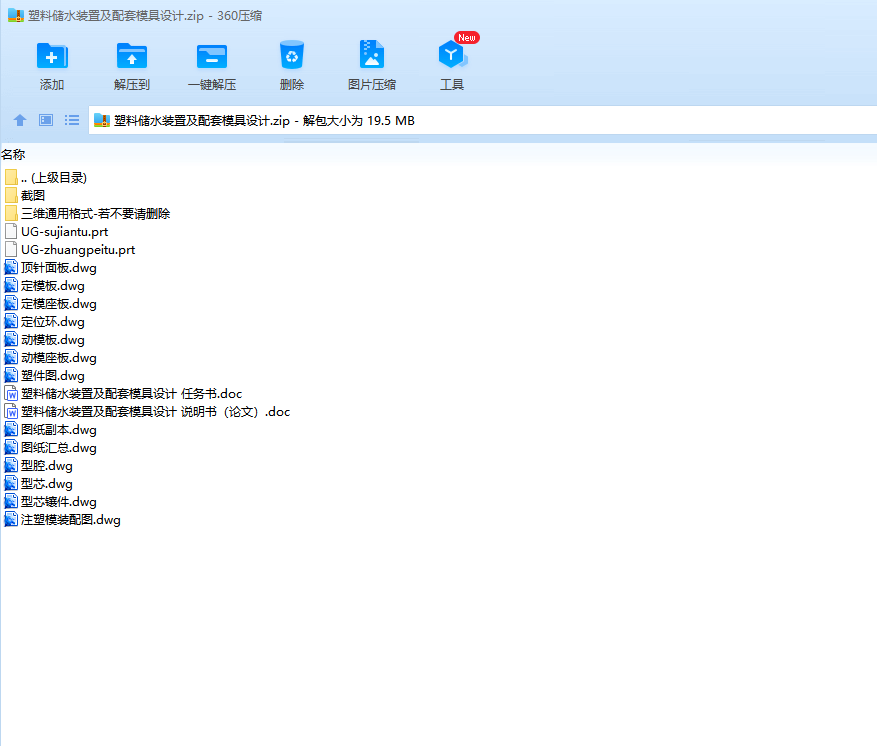
Task: Click the 360压缩 title bar app icon
Action: (16, 15)
